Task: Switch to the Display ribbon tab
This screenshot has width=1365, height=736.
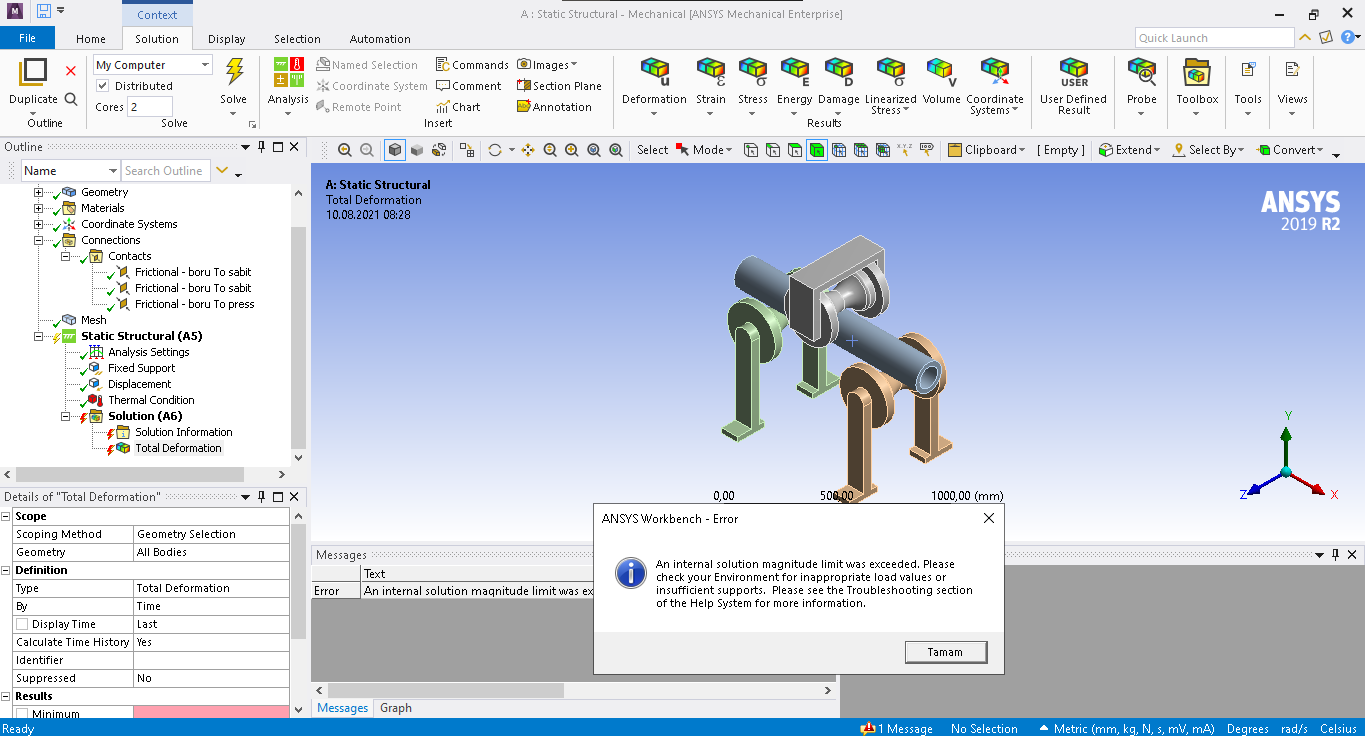Action: [227, 39]
